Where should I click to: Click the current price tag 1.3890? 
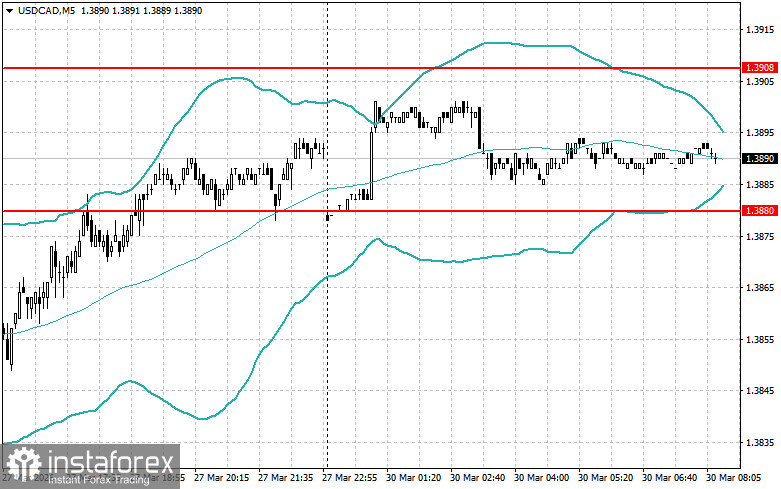[x=759, y=158]
